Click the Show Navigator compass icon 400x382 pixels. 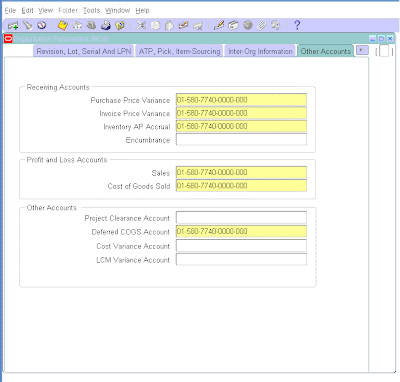42,25
